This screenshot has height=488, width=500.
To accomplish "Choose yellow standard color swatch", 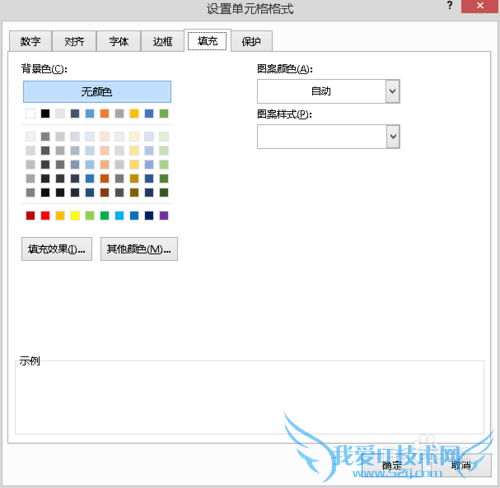I will click(75, 216).
